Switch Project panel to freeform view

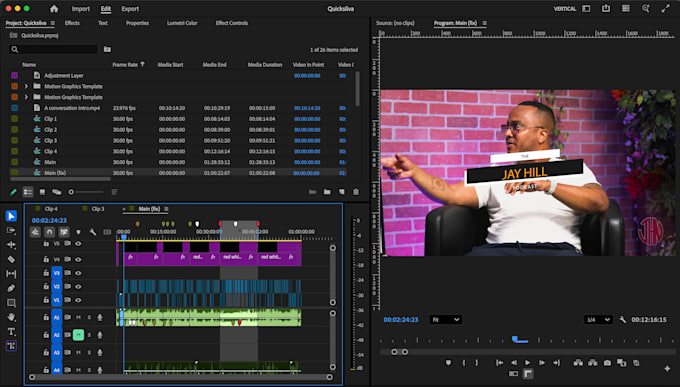pyautogui.click(x=57, y=192)
